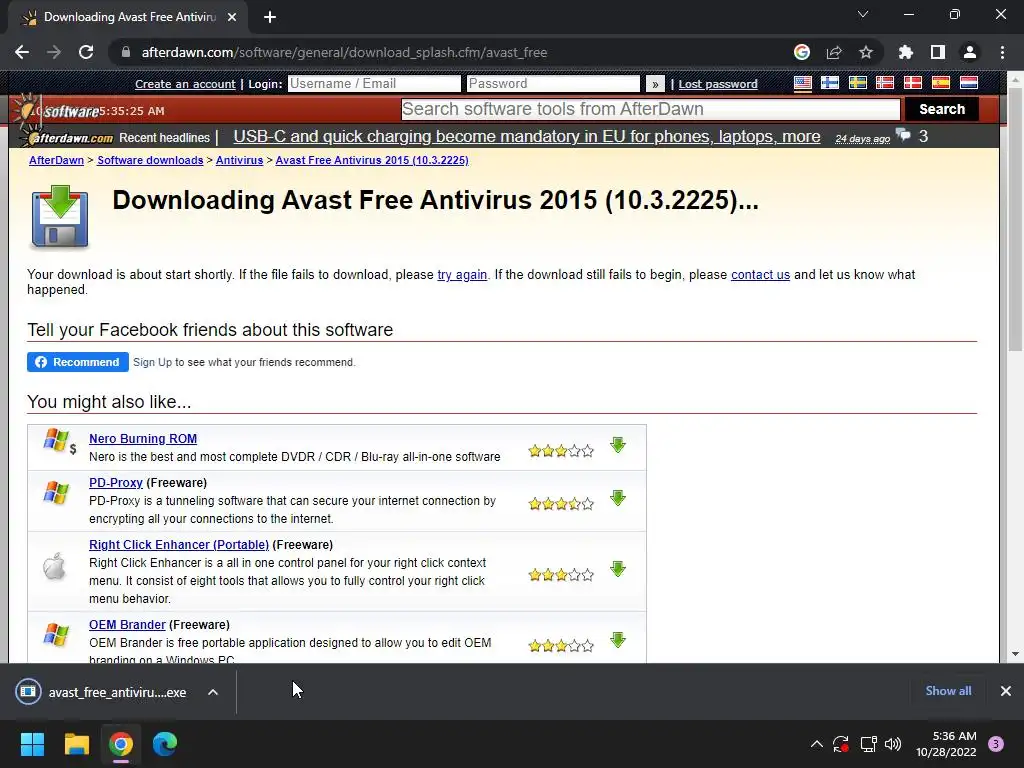Go to AfterDawn breadcrumb
Screen dimensions: 1024x768
coord(56,160)
